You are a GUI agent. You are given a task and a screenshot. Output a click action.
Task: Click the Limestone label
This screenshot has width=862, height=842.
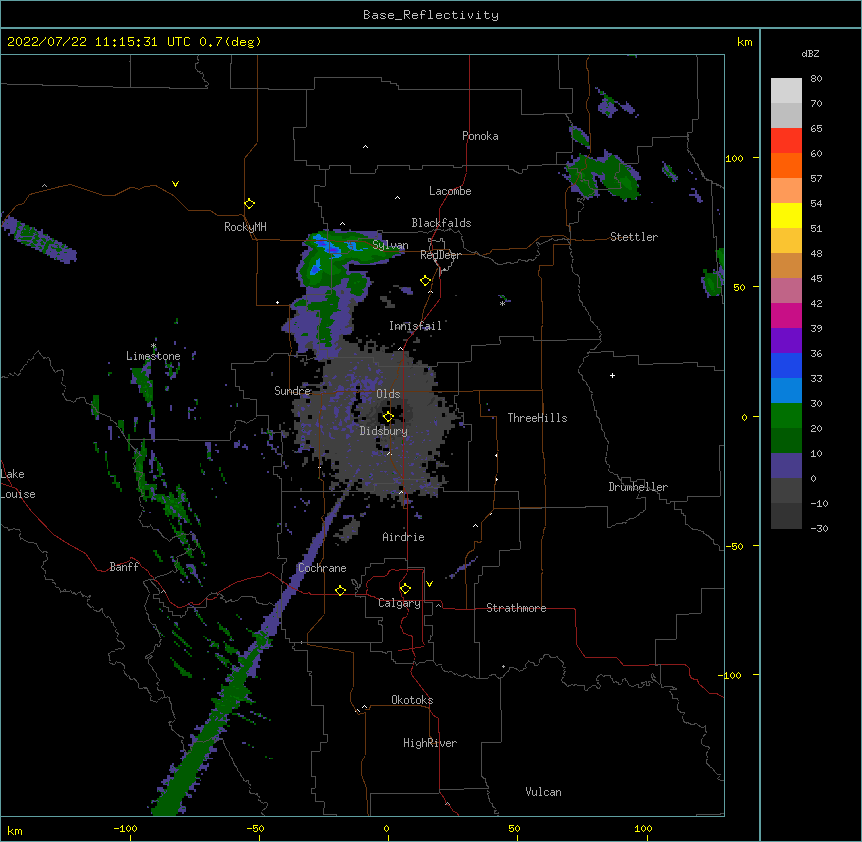pos(153,356)
